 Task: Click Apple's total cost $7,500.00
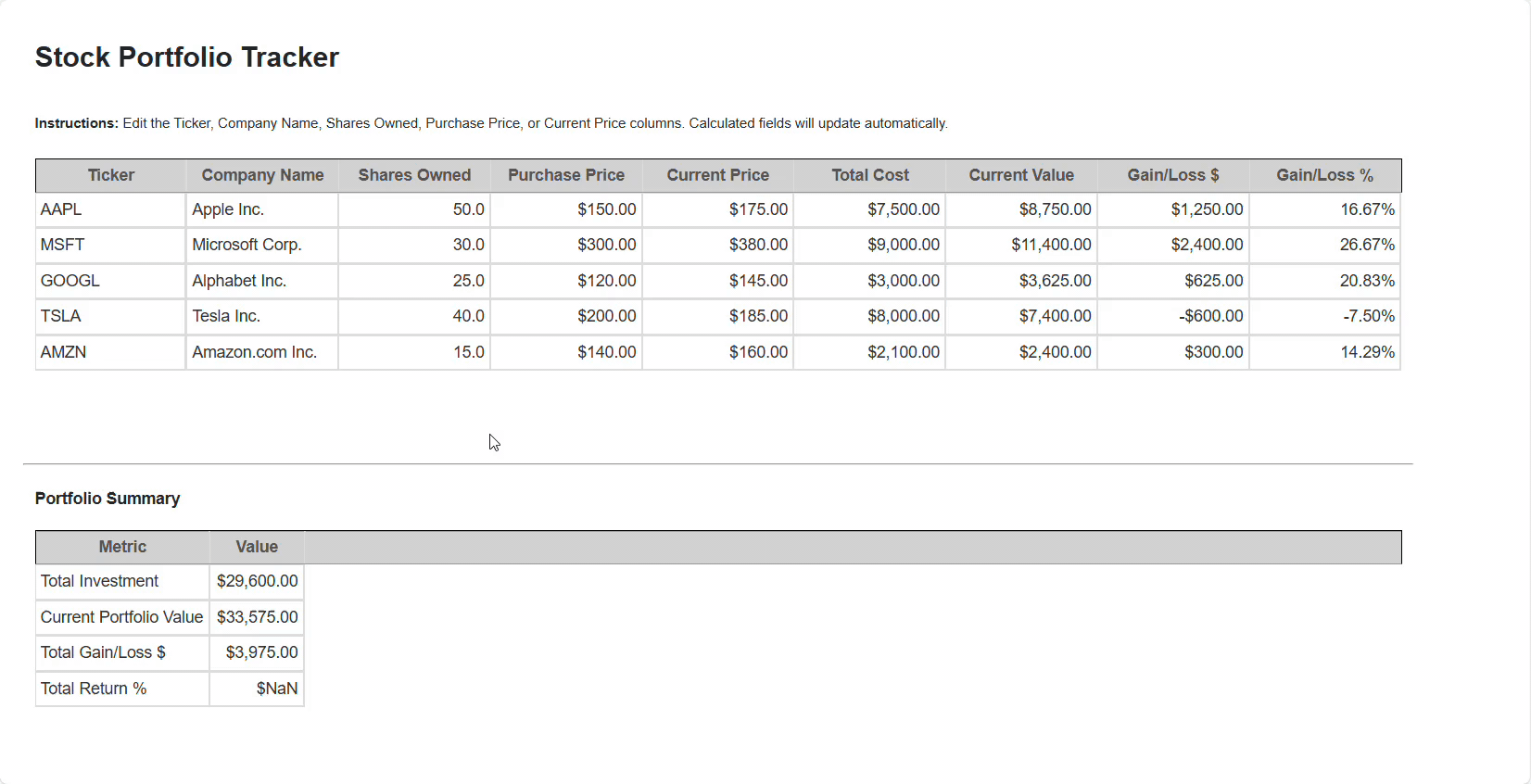[870, 209]
